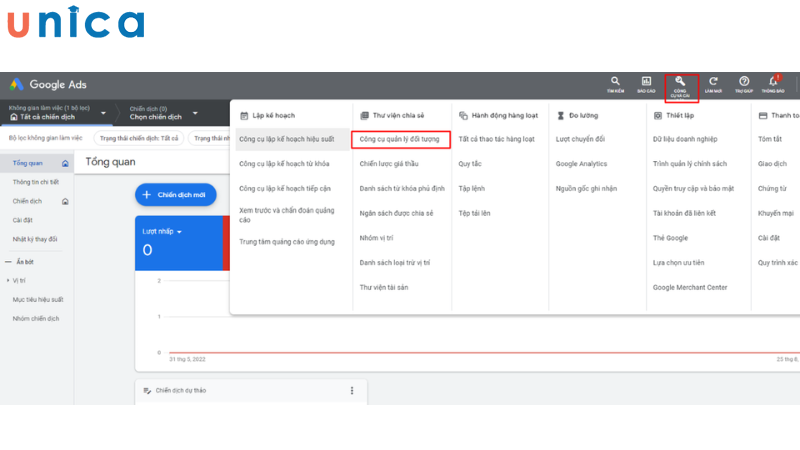The image size is (800, 450).
Task: Open notifications bell icon
Action: [773, 84]
